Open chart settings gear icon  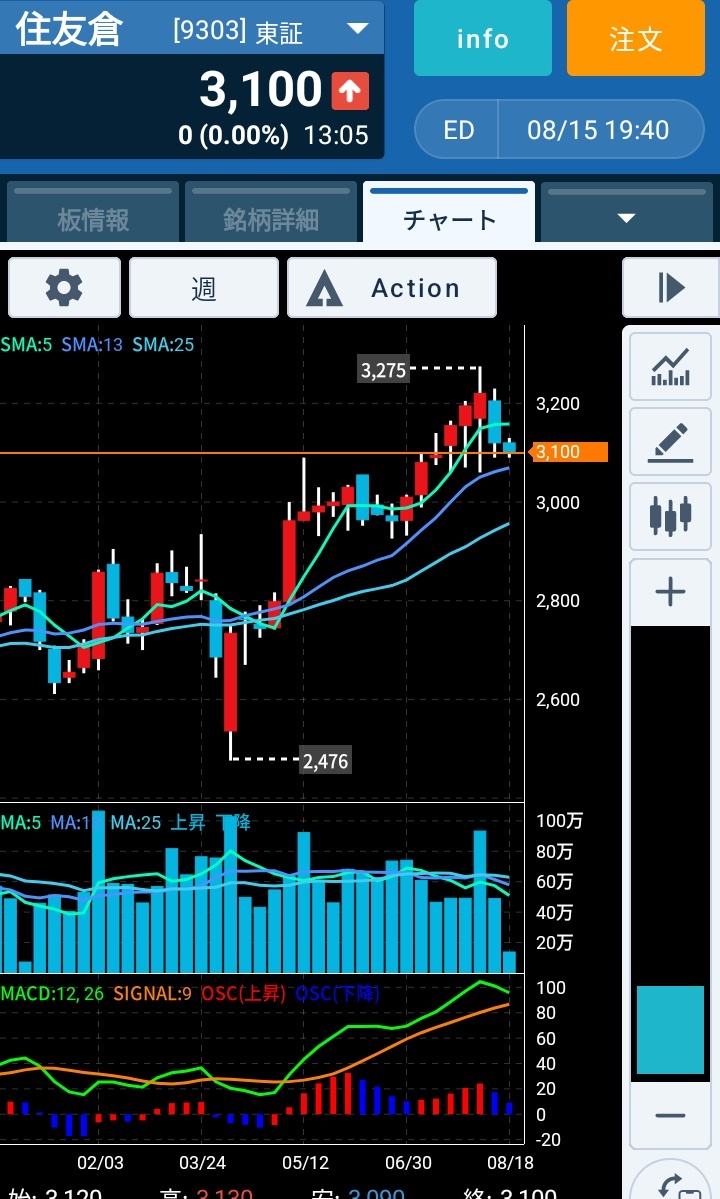pos(65,288)
